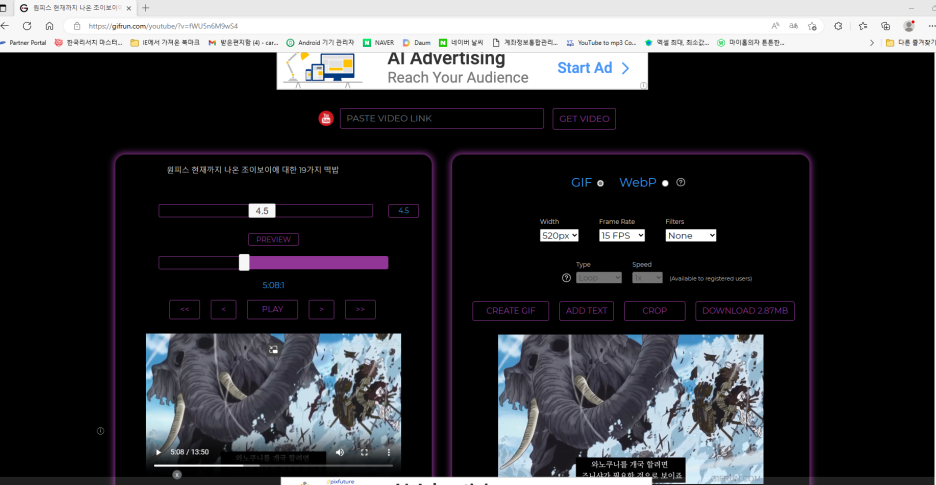
Task: Click the > step forward button
Action: (321, 309)
